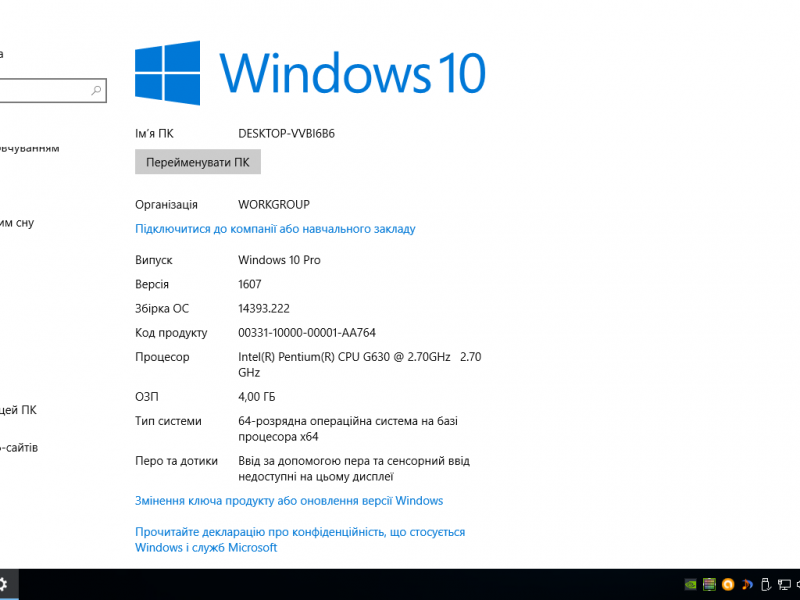Select sidebar item ending in "цей ПК"
800x600 pixels.
(18, 410)
